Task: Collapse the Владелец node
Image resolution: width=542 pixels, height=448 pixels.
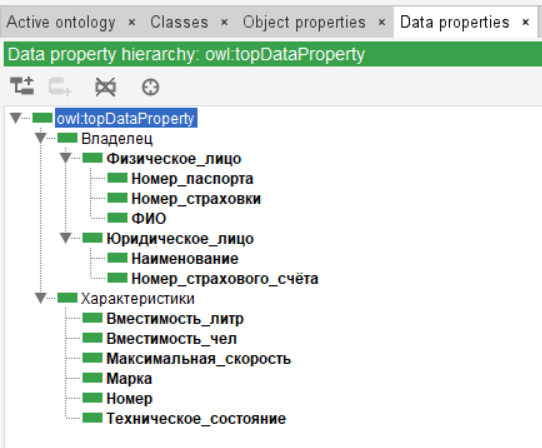Action: [40, 138]
